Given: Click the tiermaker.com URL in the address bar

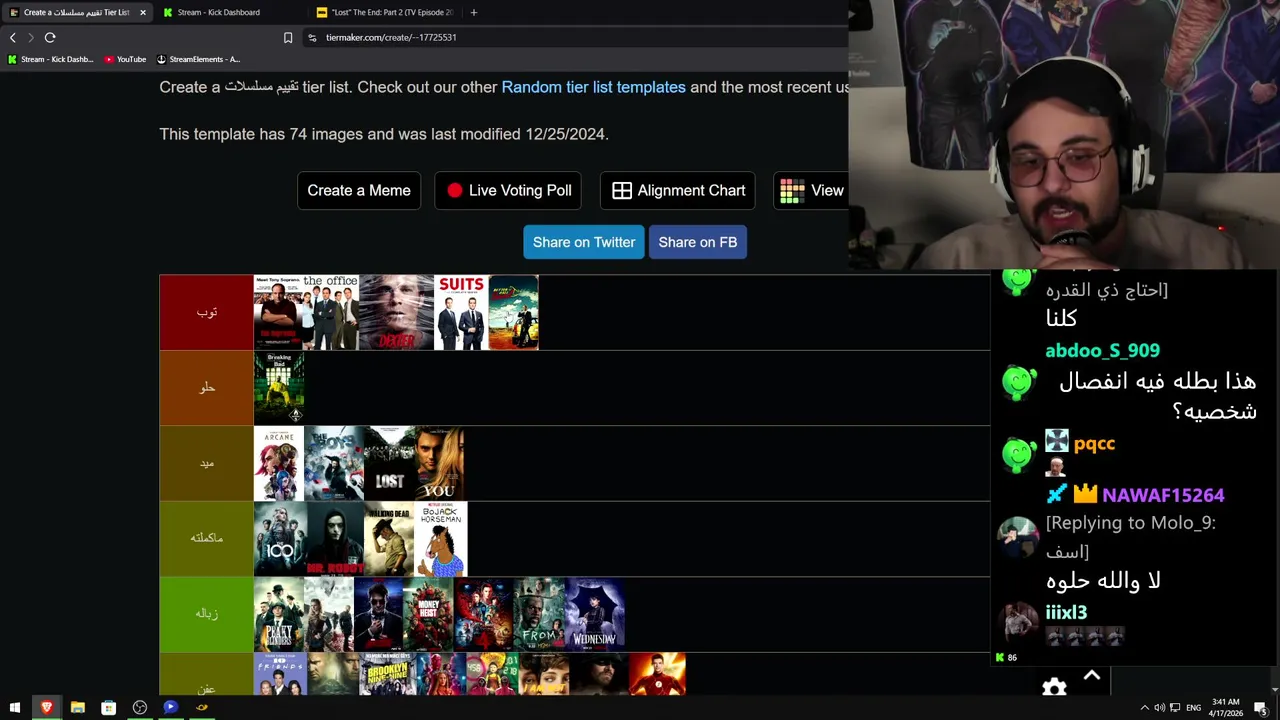Looking at the screenshot, I should 391,37.
